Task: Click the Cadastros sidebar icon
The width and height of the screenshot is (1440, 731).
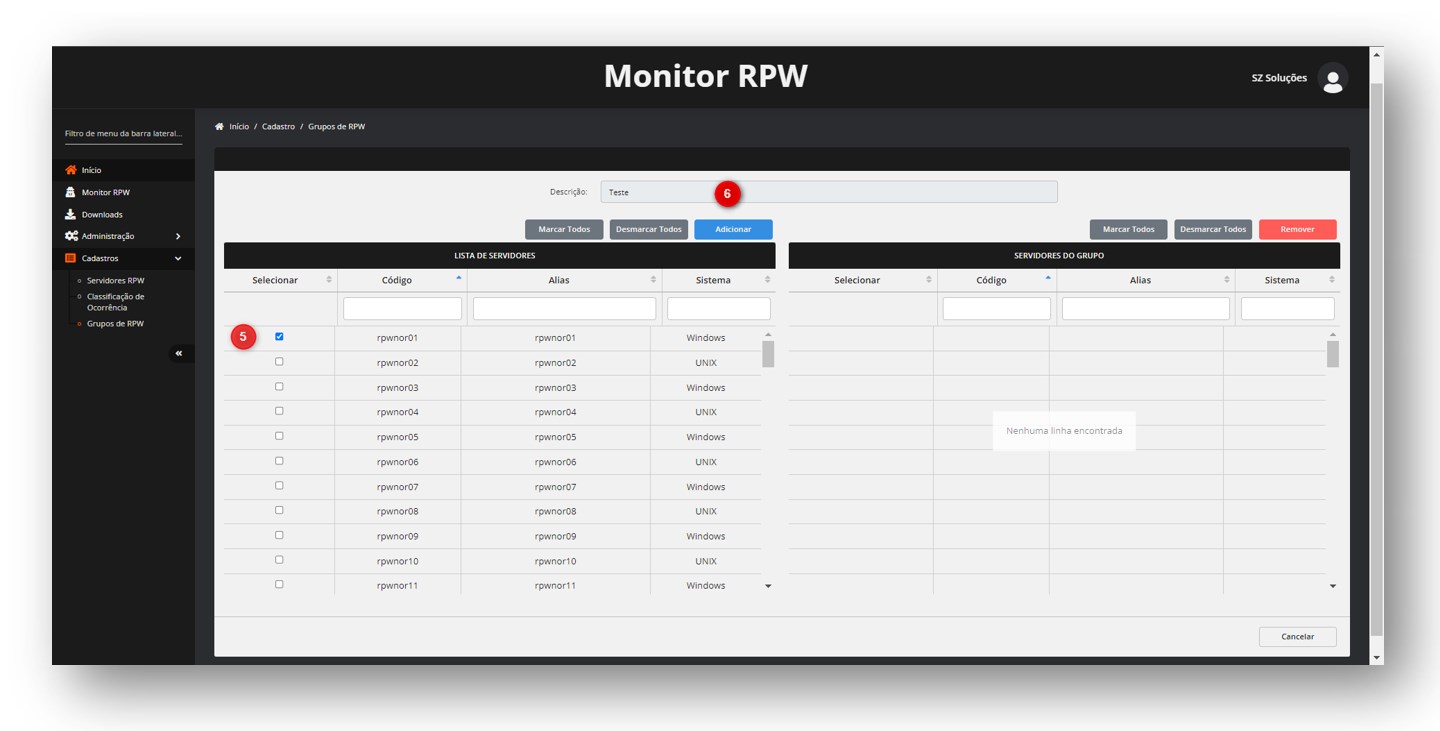Action: pos(71,258)
